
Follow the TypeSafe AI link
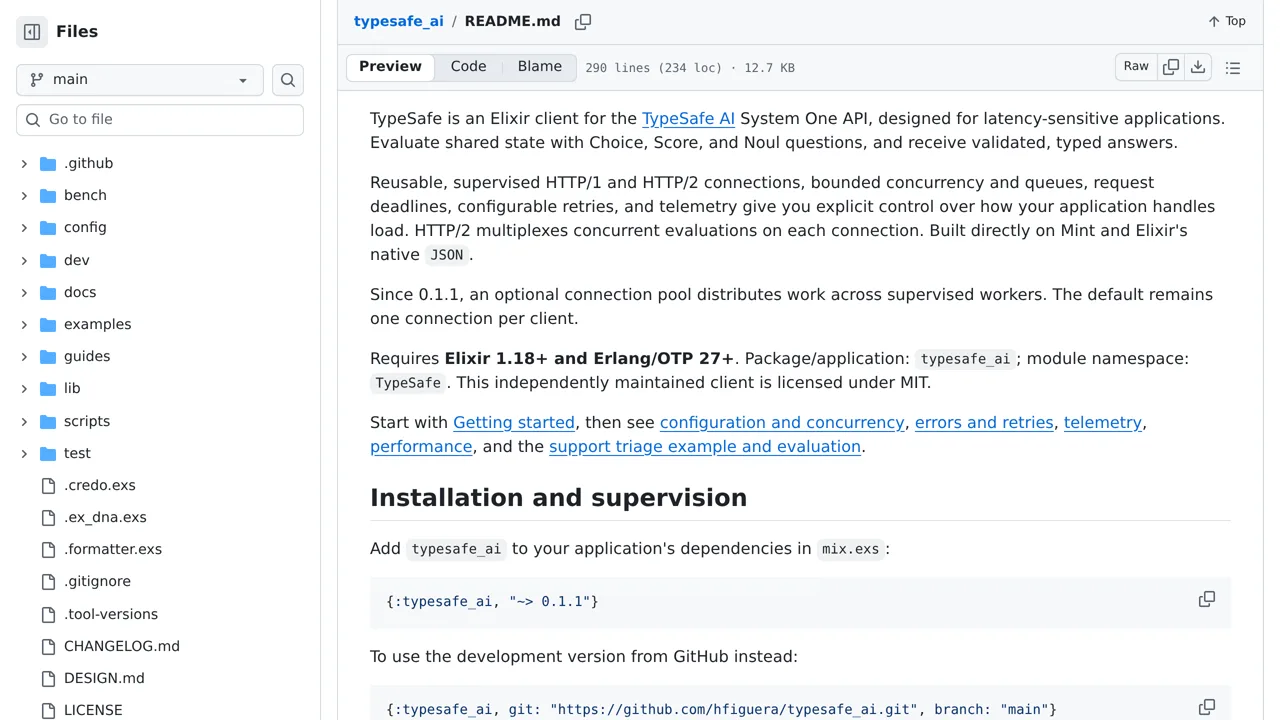tap(688, 118)
